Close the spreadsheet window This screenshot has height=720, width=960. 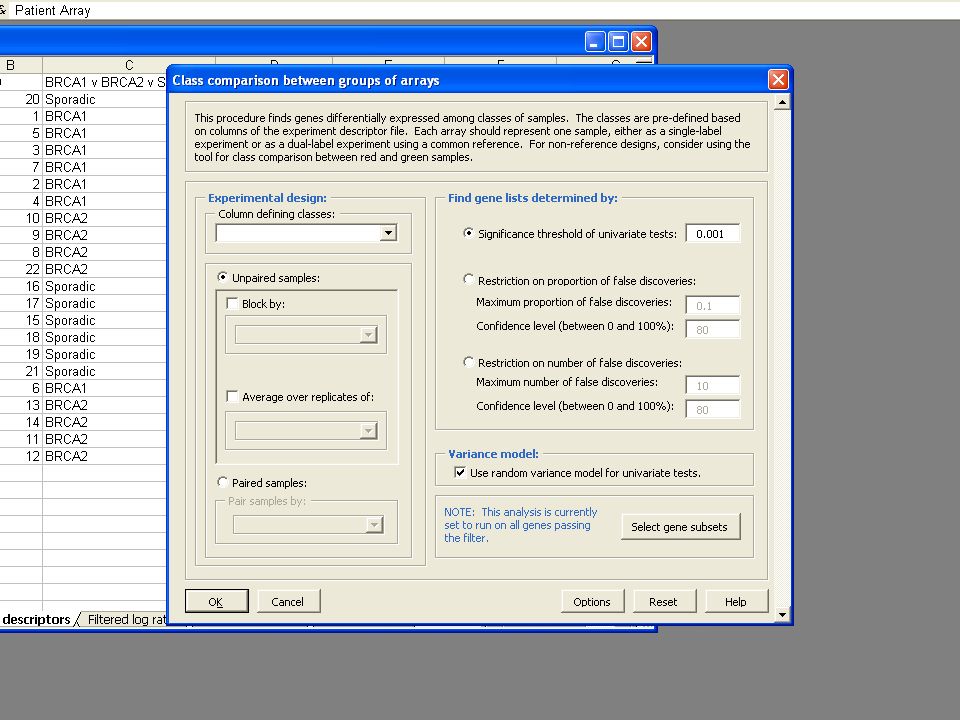point(641,42)
